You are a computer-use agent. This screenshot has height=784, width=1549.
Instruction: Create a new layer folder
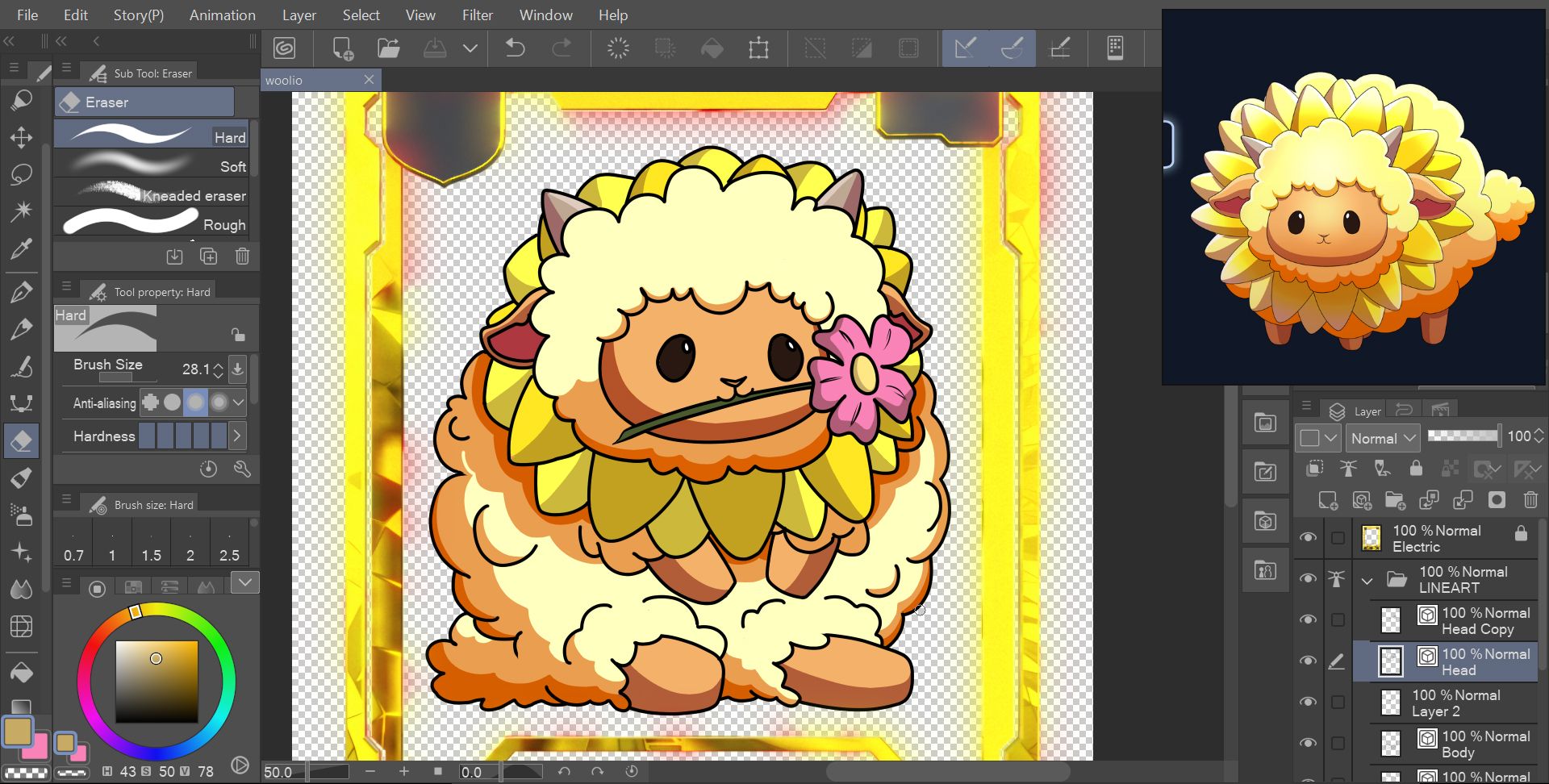pos(1395,500)
